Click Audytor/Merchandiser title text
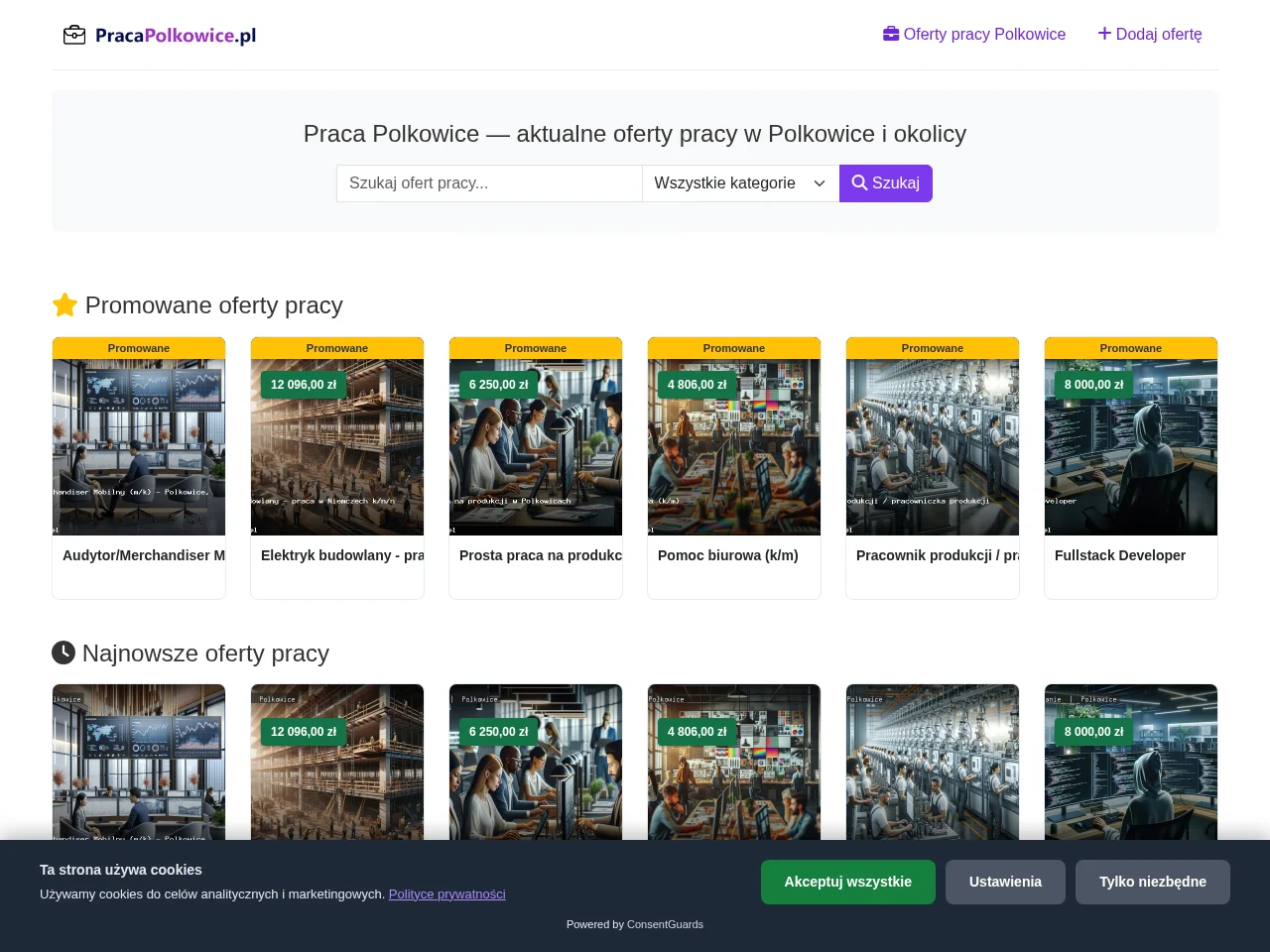The width and height of the screenshot is (1270, 952). [144, 555]
